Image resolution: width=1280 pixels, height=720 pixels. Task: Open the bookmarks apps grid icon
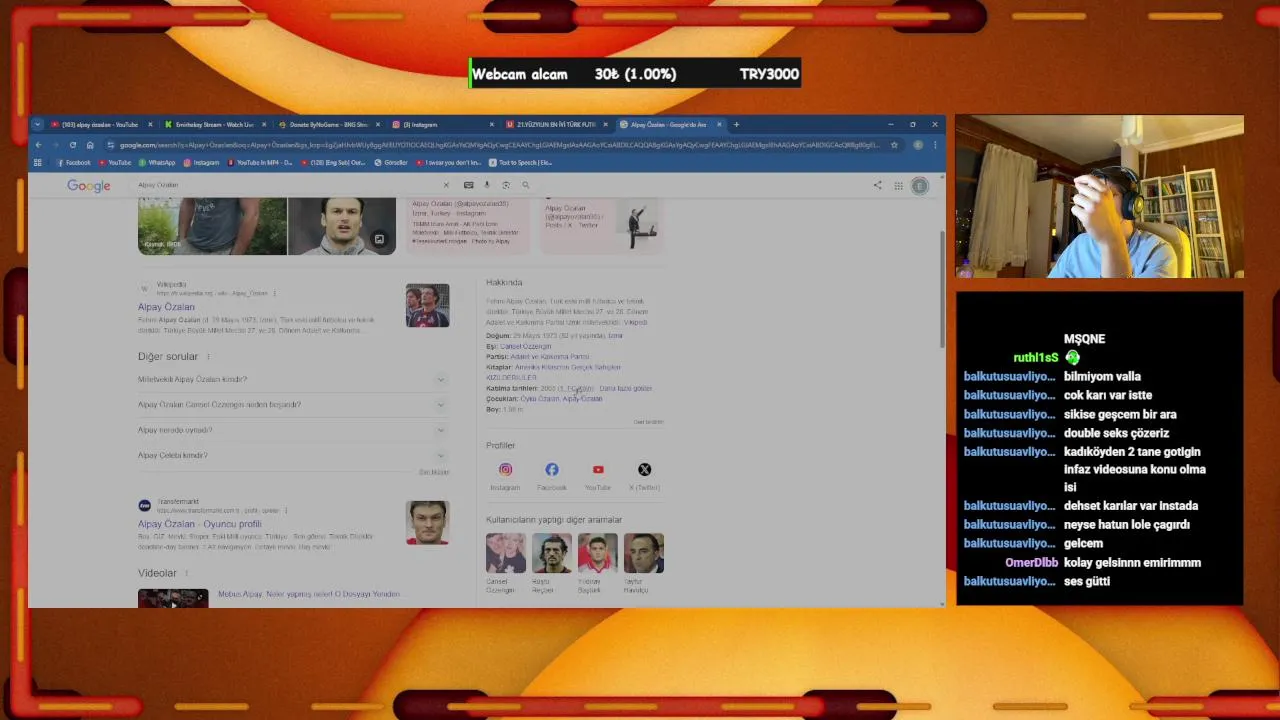click(38, 162)
